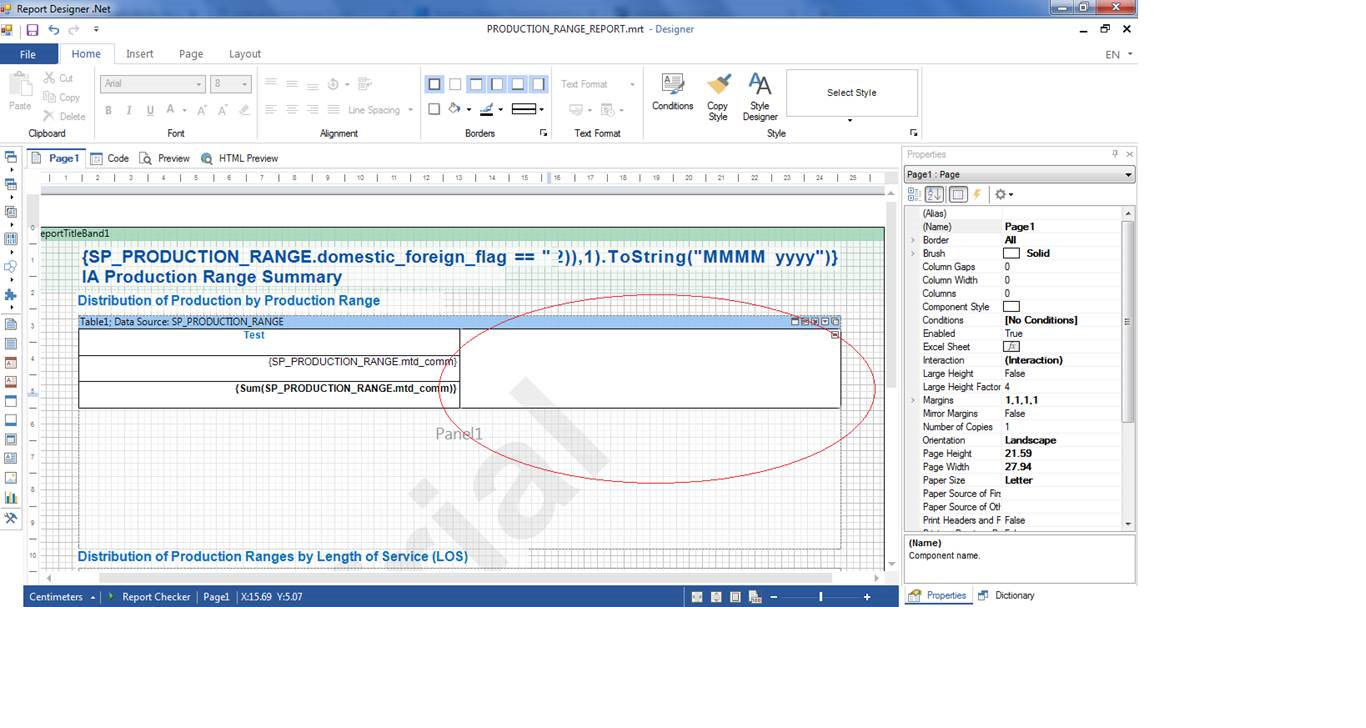1366x728 pixels.
Task: Click the border color pen icon
Action: tap(486, 110)
